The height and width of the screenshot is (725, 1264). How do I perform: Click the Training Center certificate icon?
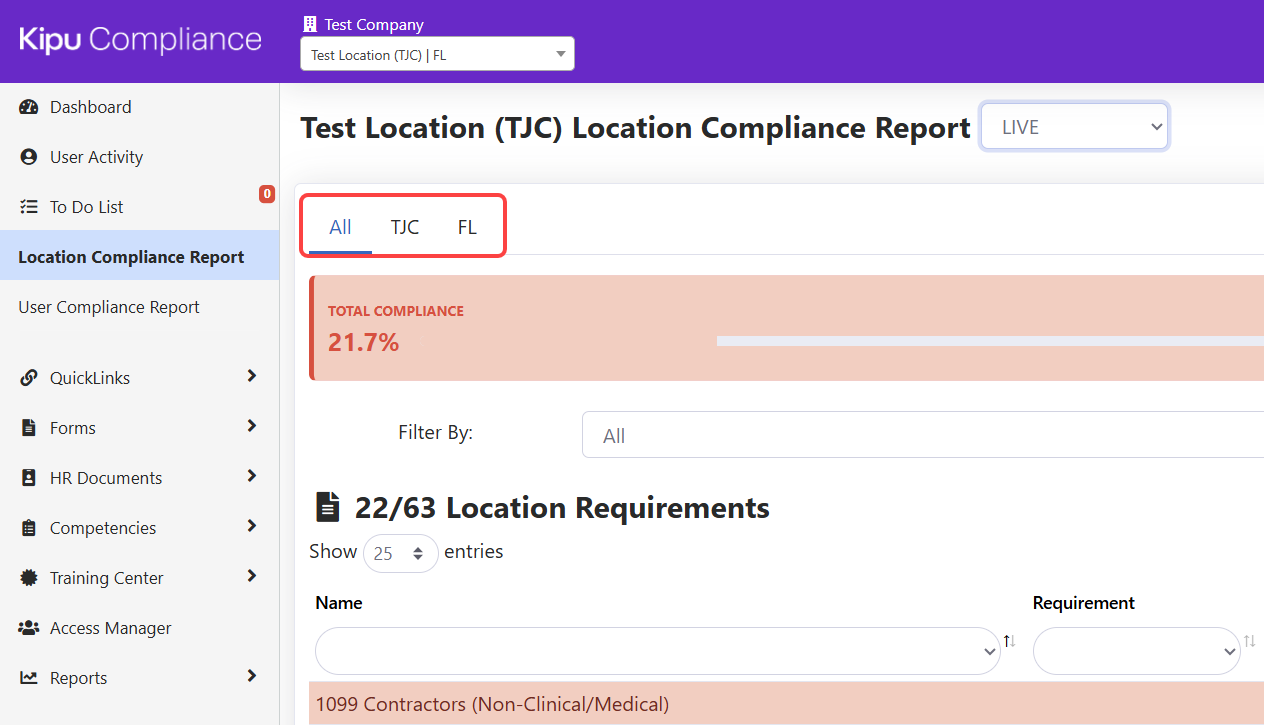(x=29, y=578)
